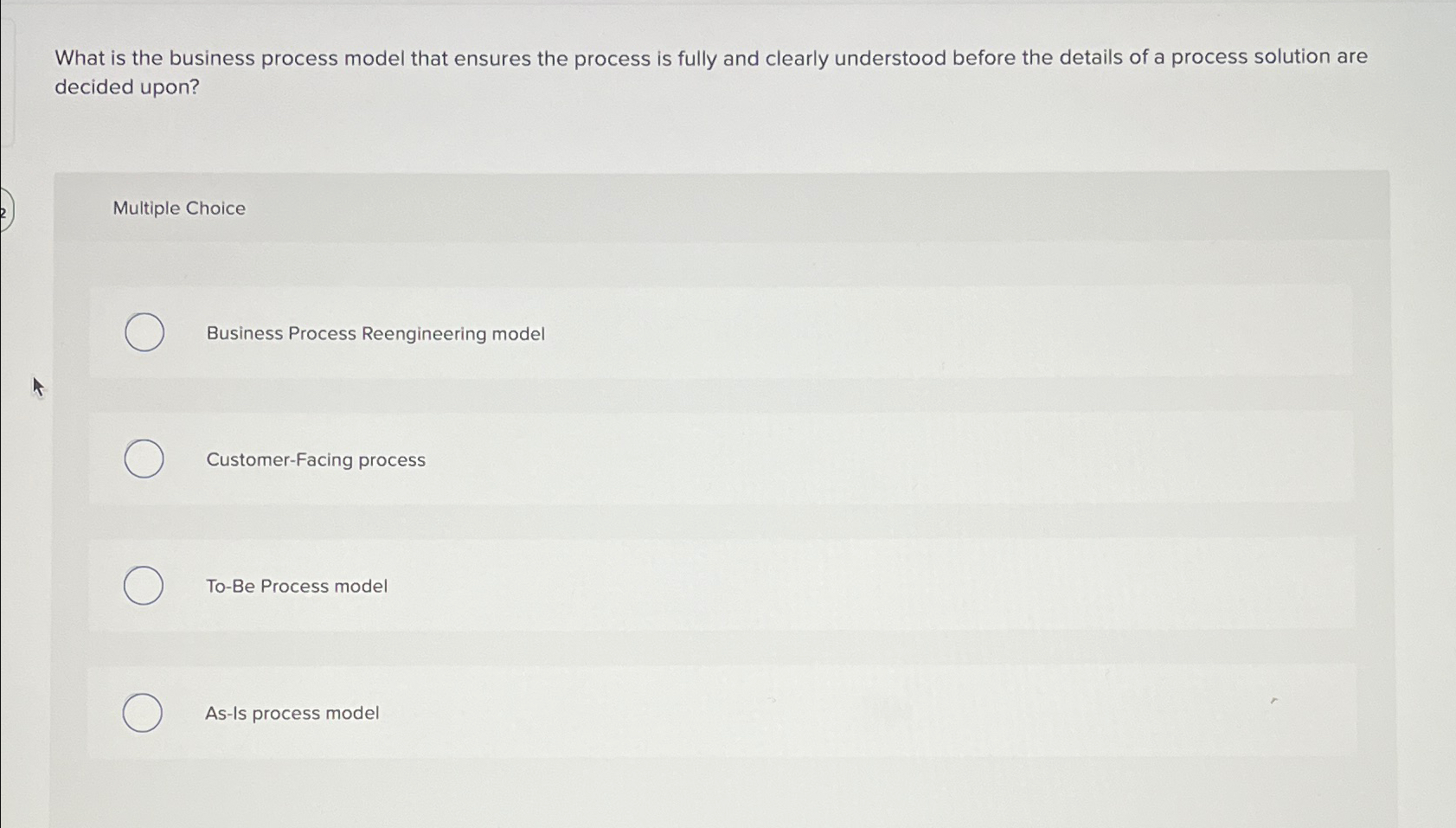Viewport: 1456px width, 828px height.
Task: Click the question text at the top
Action: [709, 57]
